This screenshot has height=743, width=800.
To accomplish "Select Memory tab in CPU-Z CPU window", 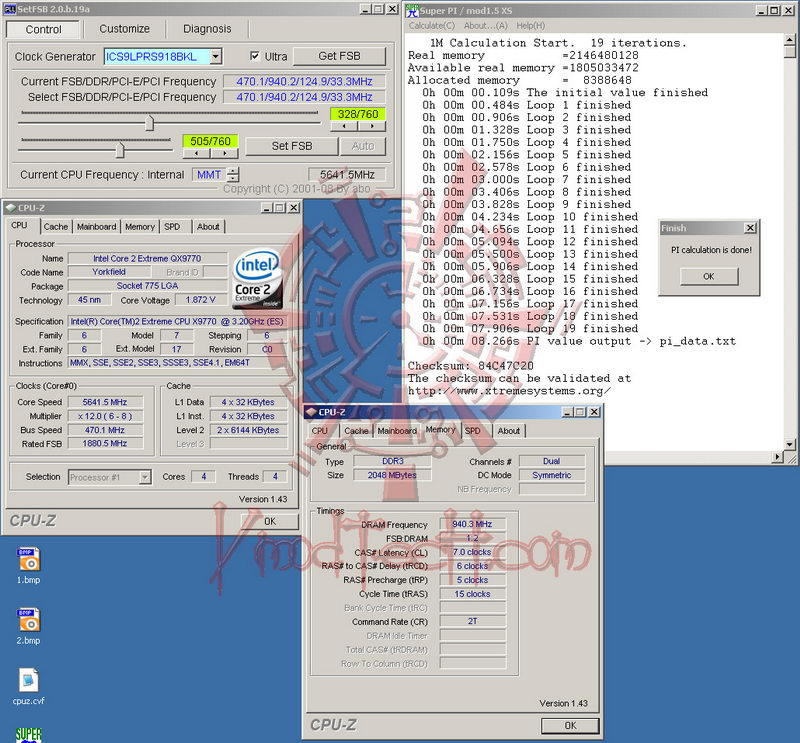I will pos(140,227).
